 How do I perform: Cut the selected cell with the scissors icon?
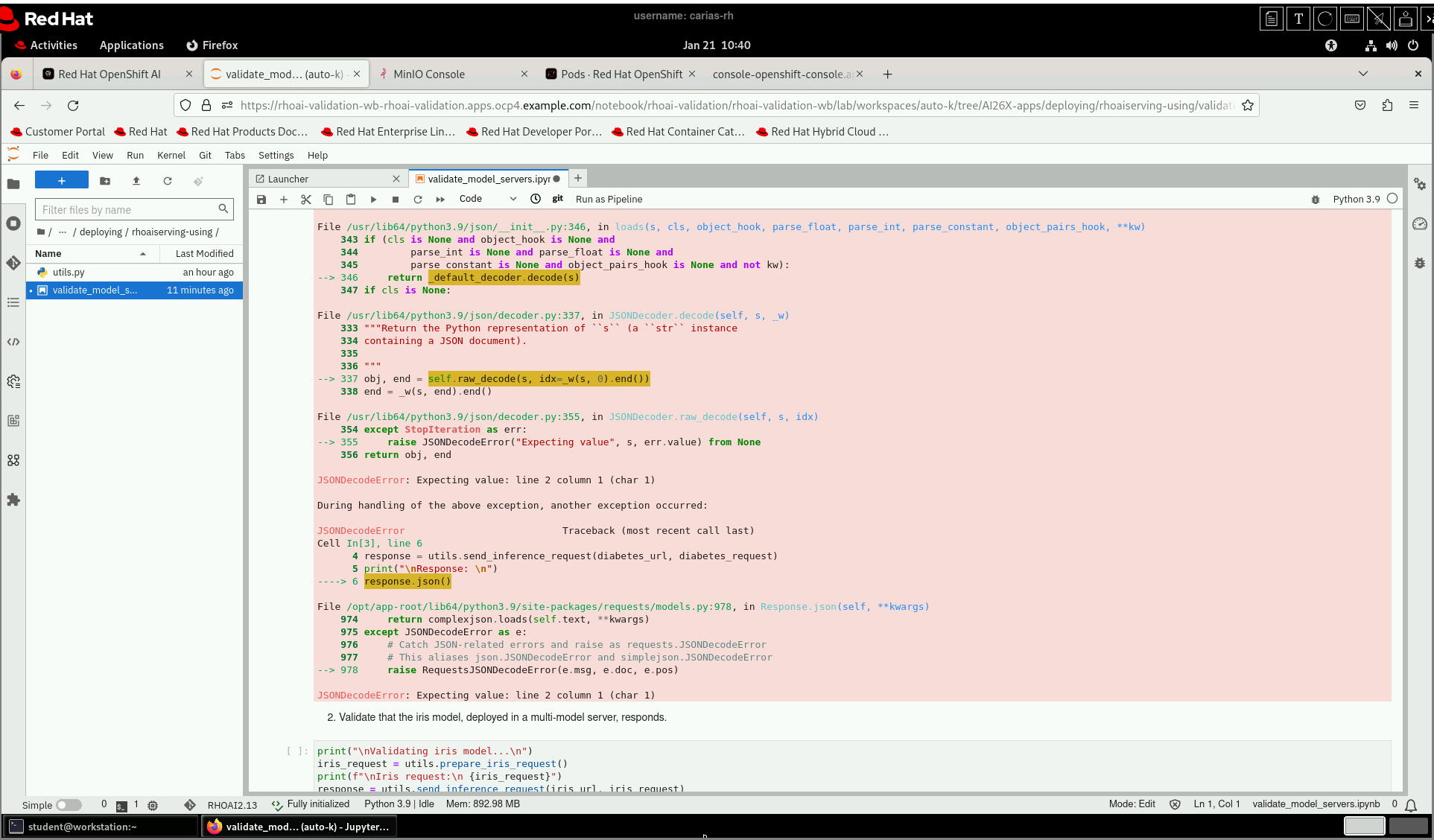click(306, 200)
